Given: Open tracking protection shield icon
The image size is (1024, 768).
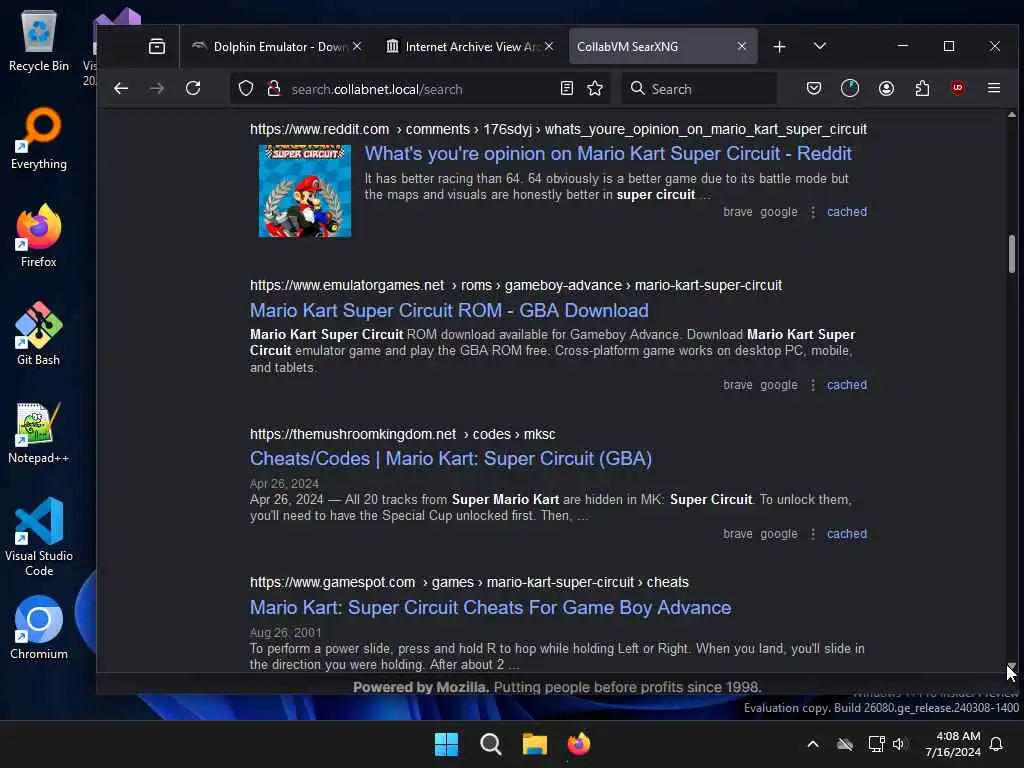Looking at the screenshot, I should click(x=246, y=88).
